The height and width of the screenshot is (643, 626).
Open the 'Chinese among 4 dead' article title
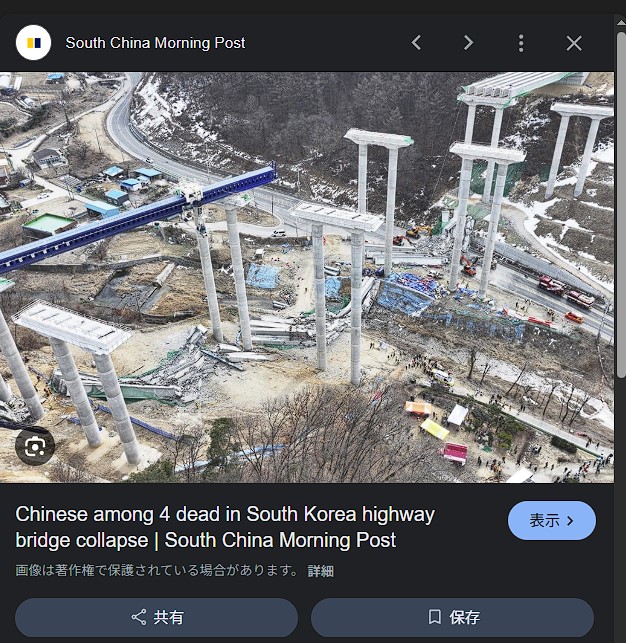click(225, 527)
